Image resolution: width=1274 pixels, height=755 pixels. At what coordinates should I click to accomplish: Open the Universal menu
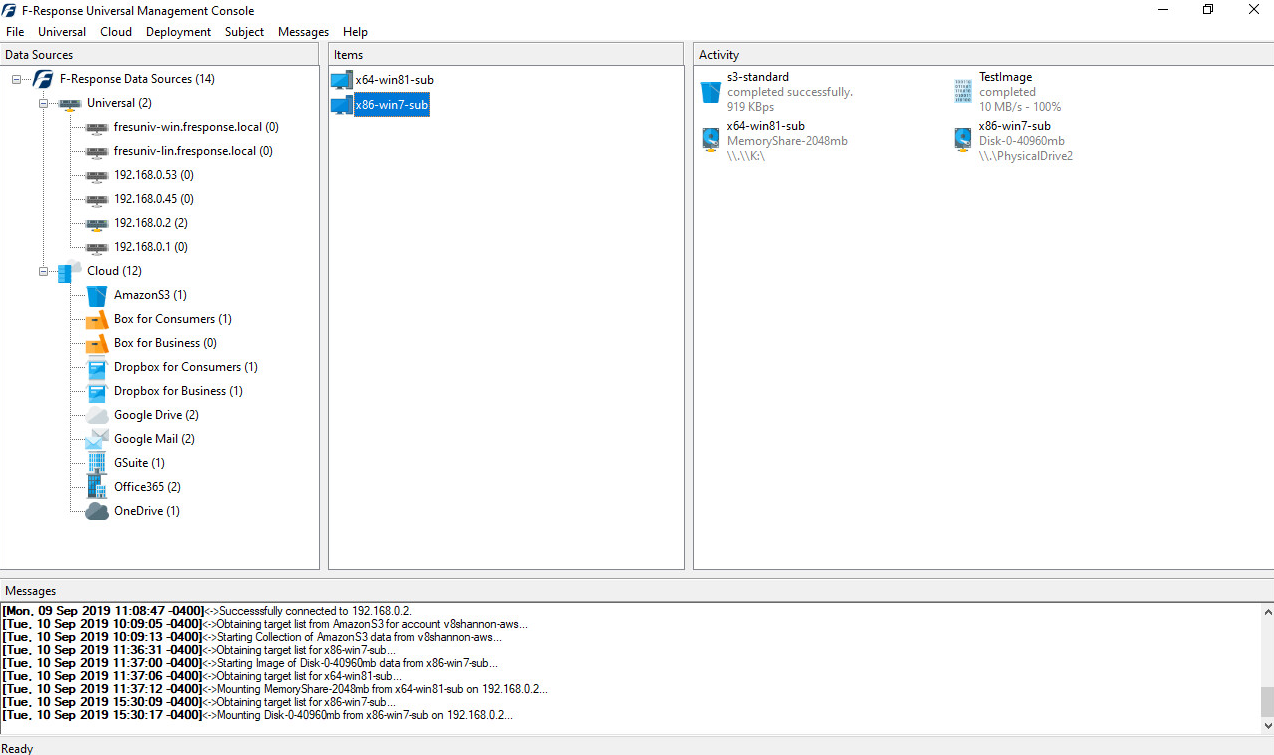pyautogui.click(x=62, y=32)
